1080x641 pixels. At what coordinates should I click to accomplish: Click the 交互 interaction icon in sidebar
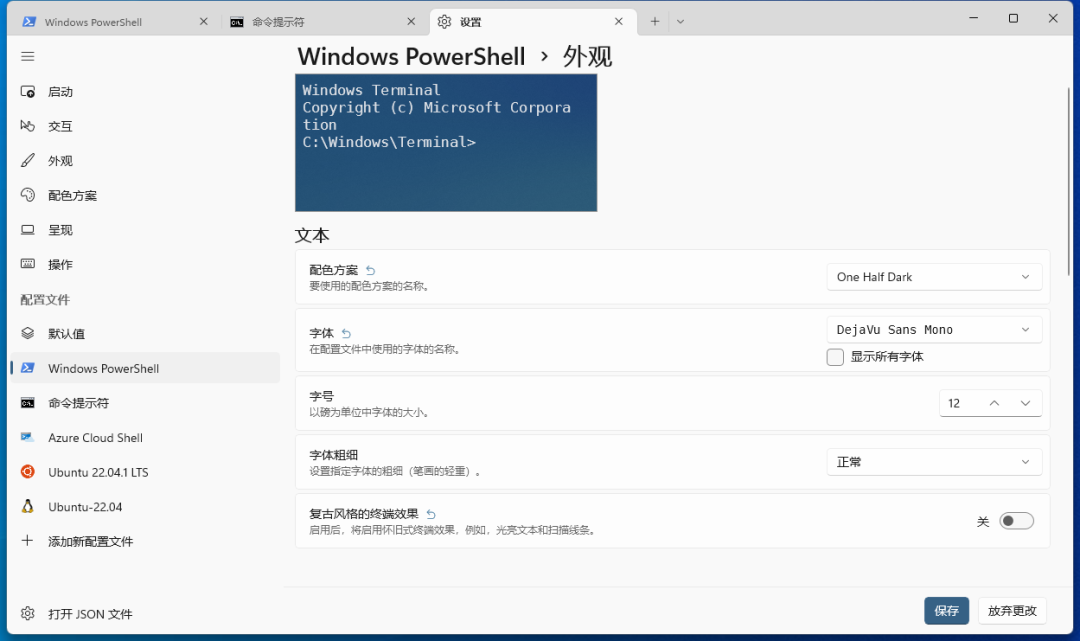click(28, 126)
